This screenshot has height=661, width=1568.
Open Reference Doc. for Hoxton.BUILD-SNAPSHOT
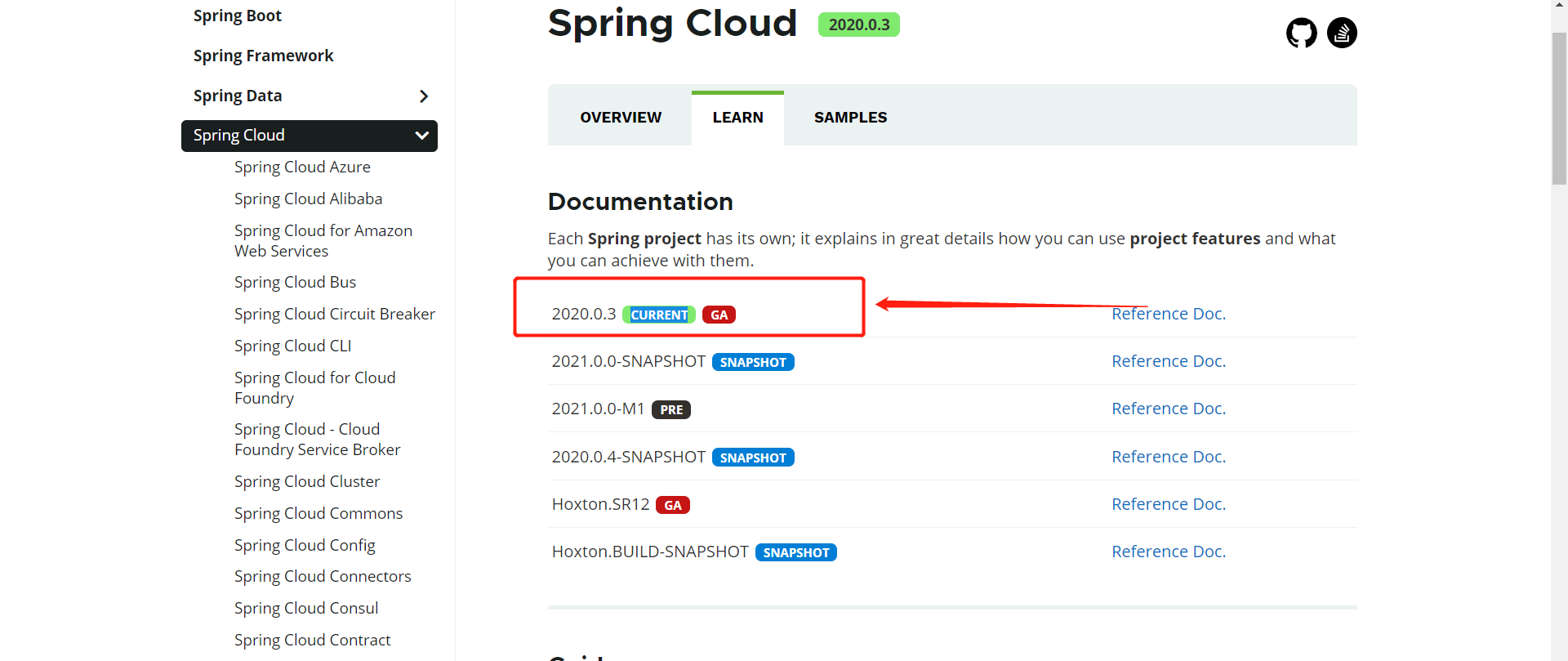[x=1169, y=552]
